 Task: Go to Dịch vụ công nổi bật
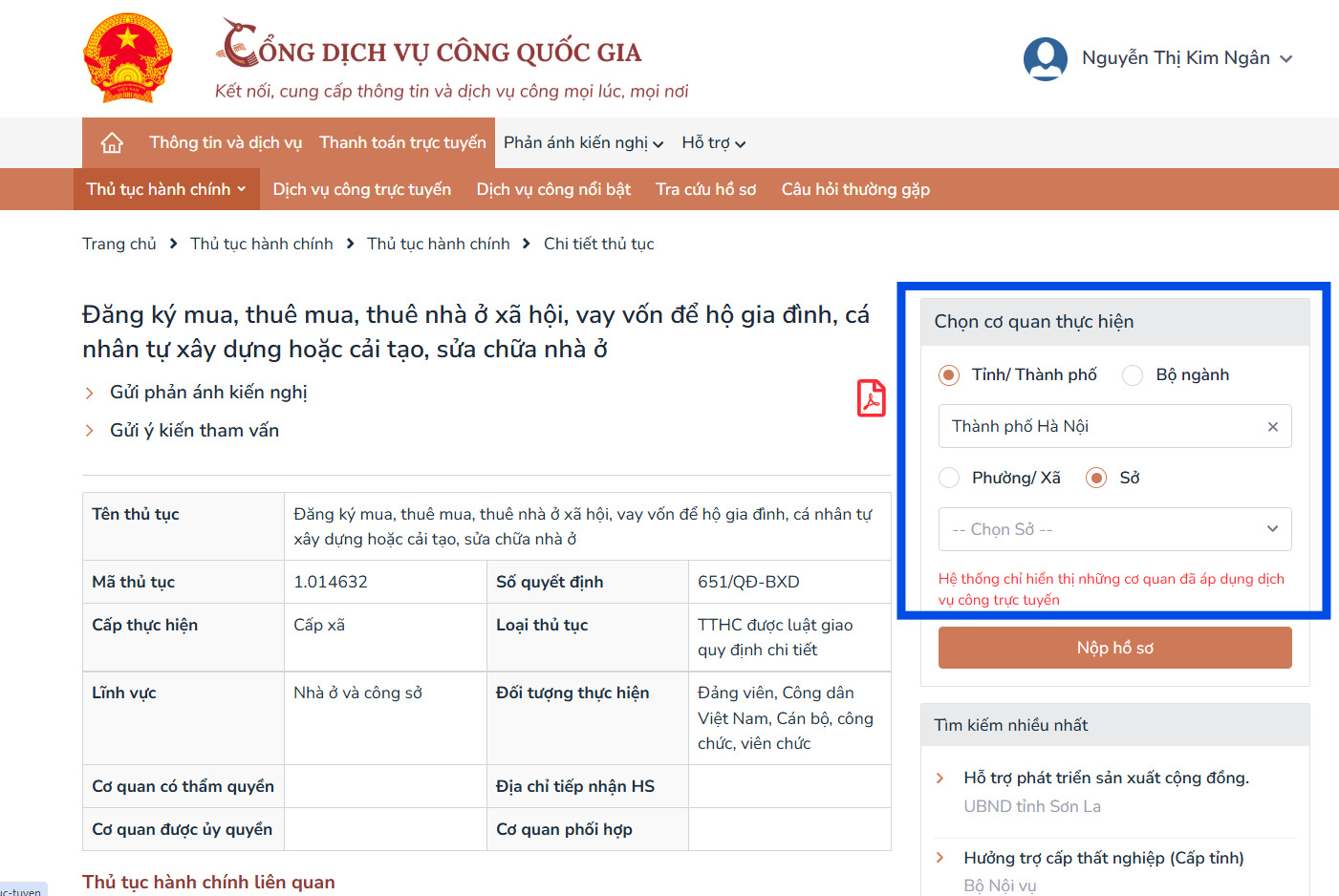(553, 189)
